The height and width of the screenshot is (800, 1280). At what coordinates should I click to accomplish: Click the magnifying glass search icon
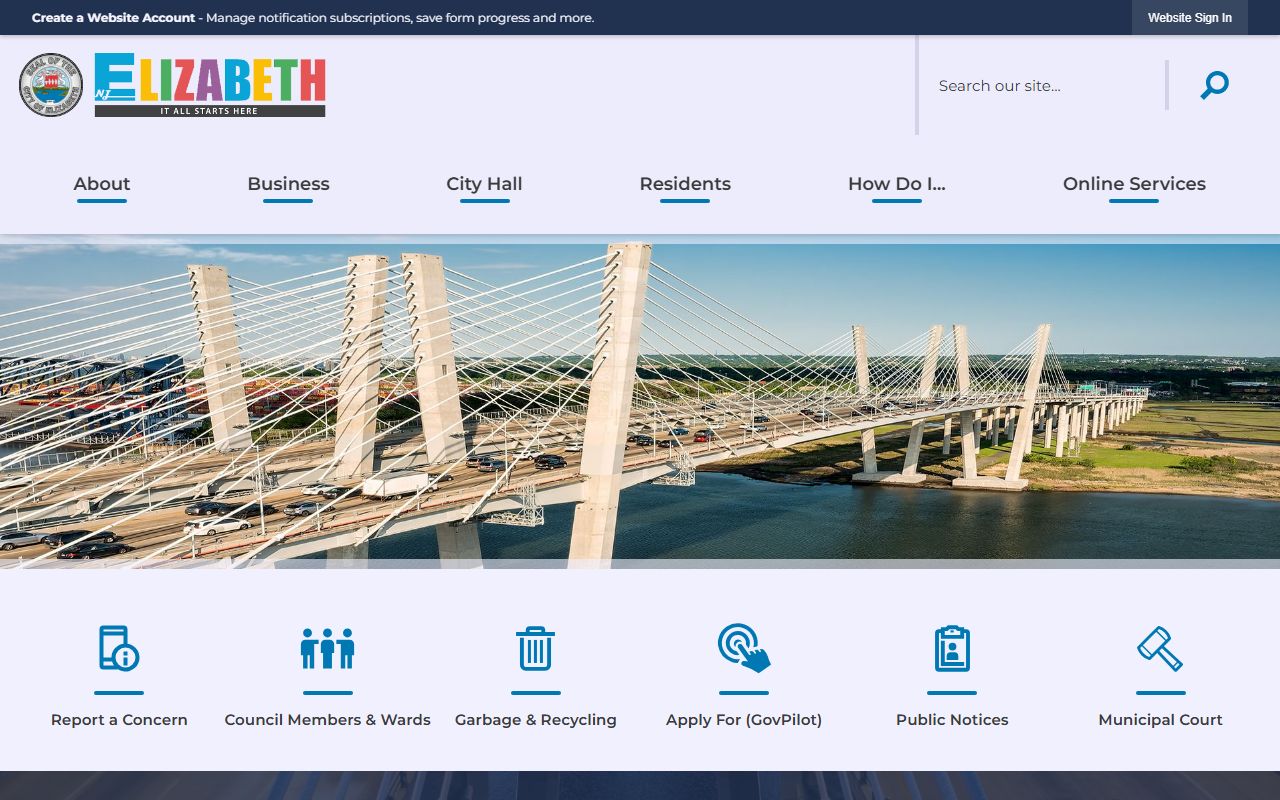1214,86
